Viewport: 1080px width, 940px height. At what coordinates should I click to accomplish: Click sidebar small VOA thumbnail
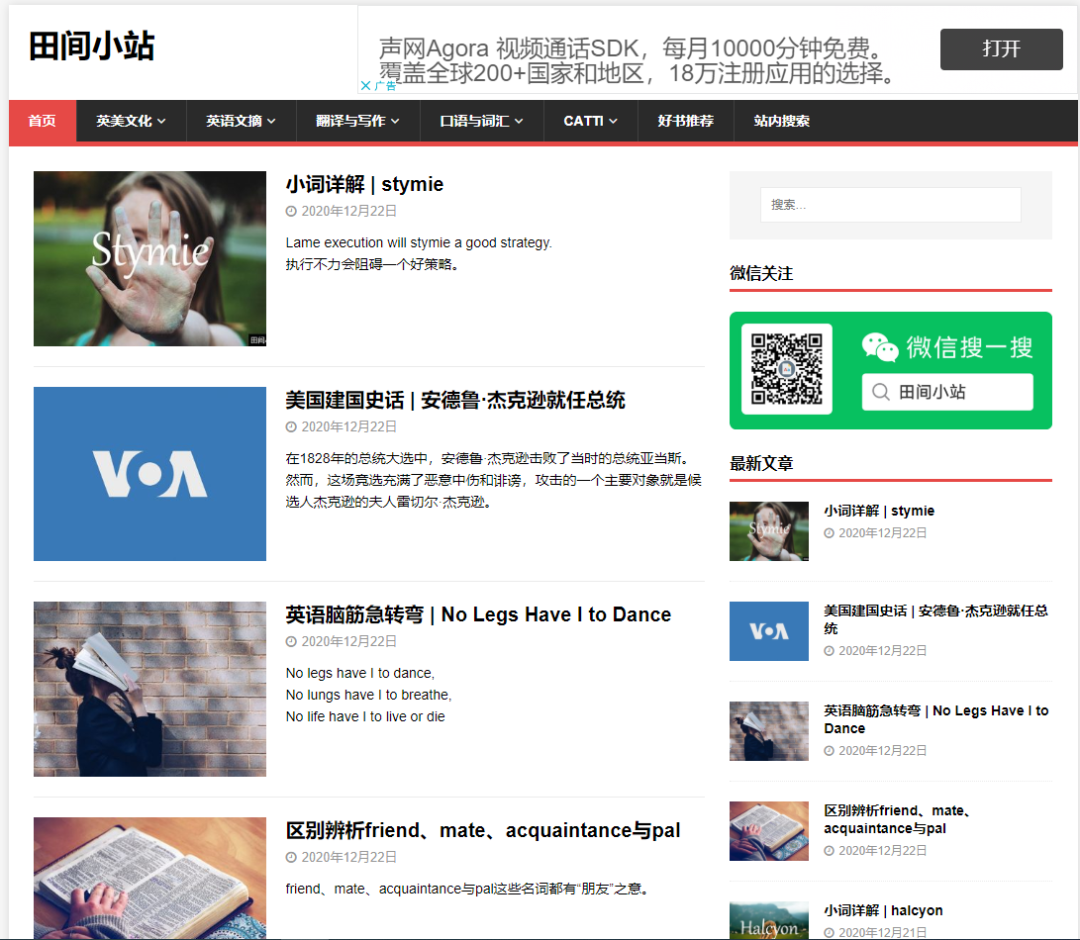pyautogui.click(x=769, y=631)
